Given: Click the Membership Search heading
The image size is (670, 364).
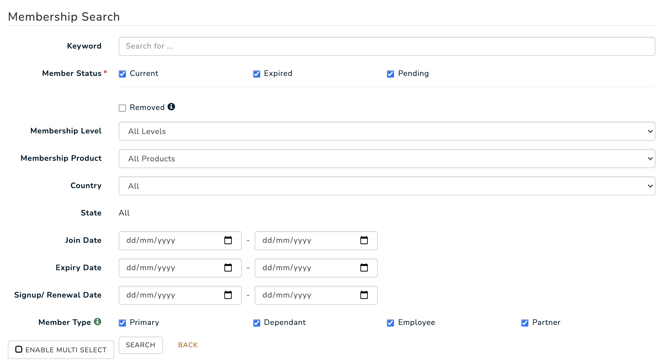Looking at the screenshot, I should [64, 17].
